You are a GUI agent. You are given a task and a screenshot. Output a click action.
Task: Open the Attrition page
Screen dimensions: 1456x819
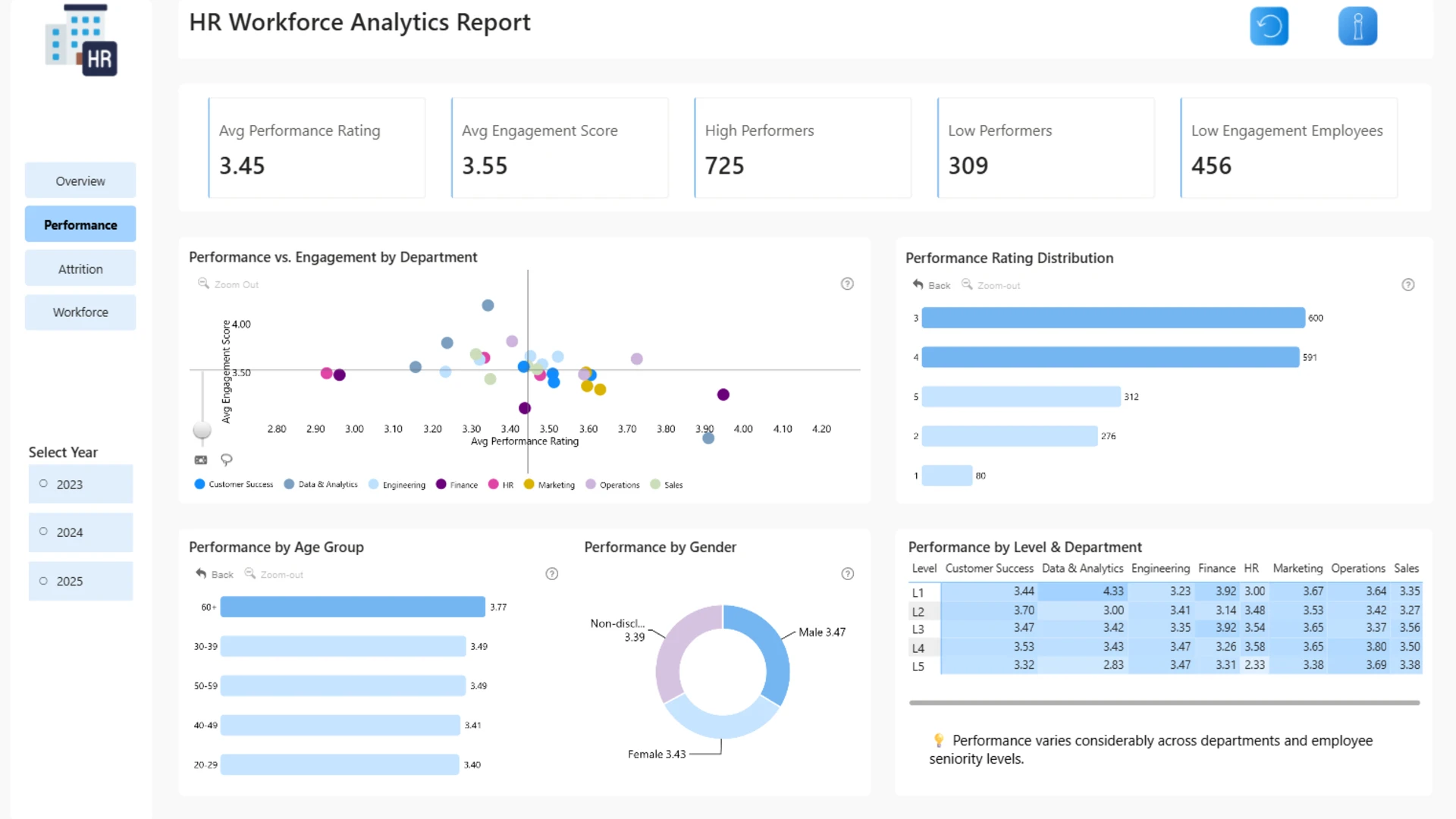(x=80, y=268)
